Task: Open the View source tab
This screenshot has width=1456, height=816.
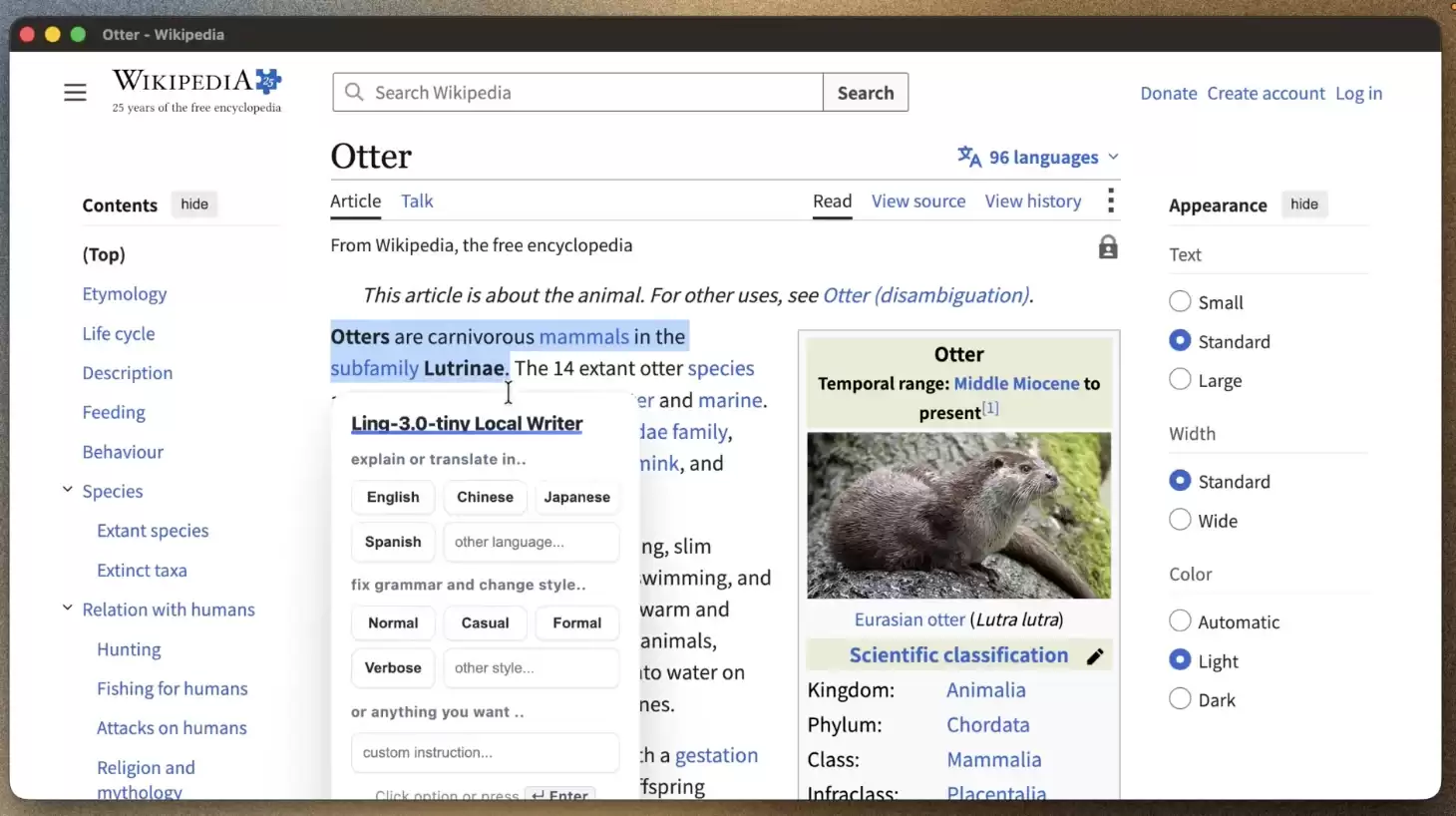Action: pyautogui.click(x=918, y=201)
